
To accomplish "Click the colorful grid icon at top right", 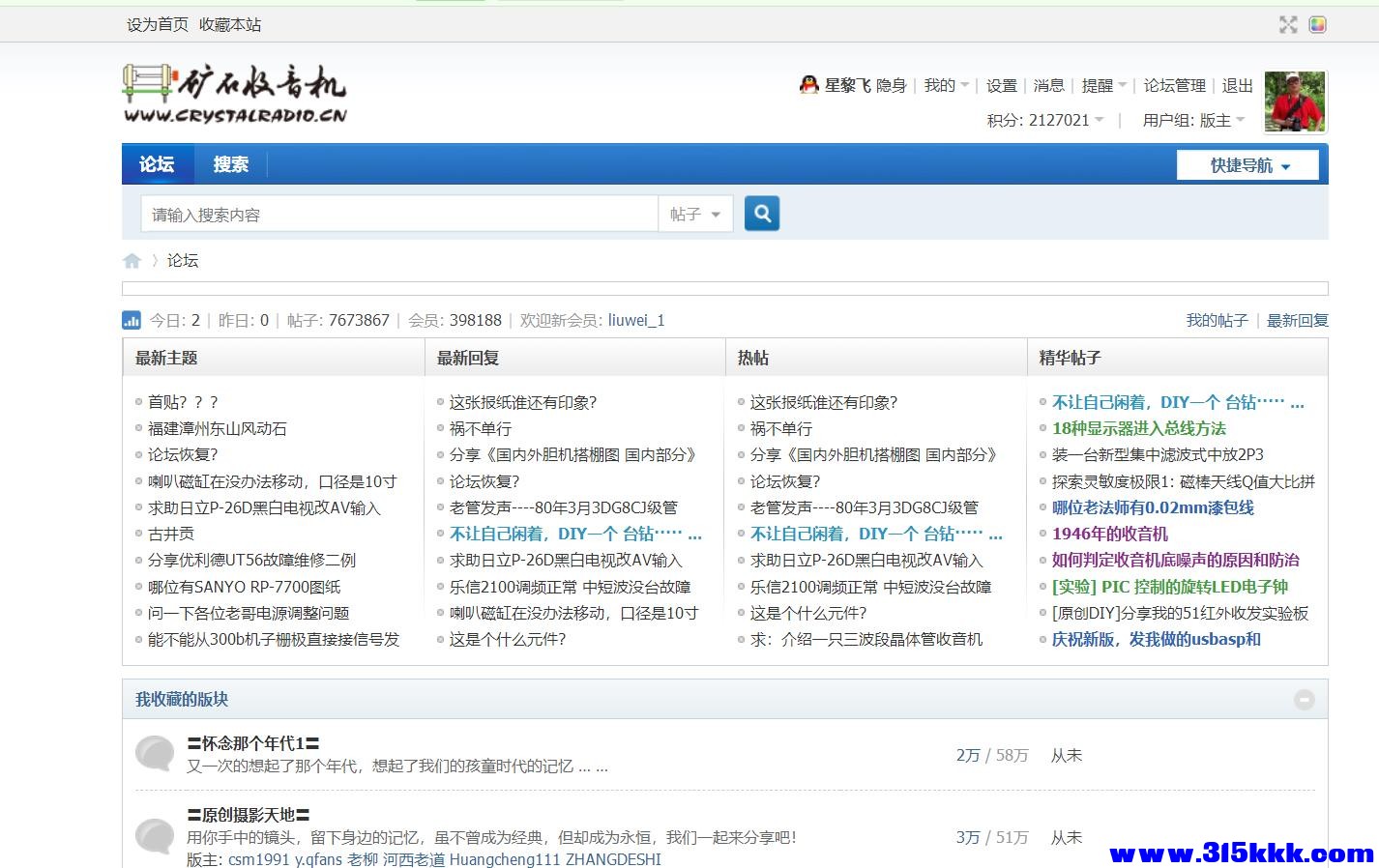I will (x=1318, y=25).
